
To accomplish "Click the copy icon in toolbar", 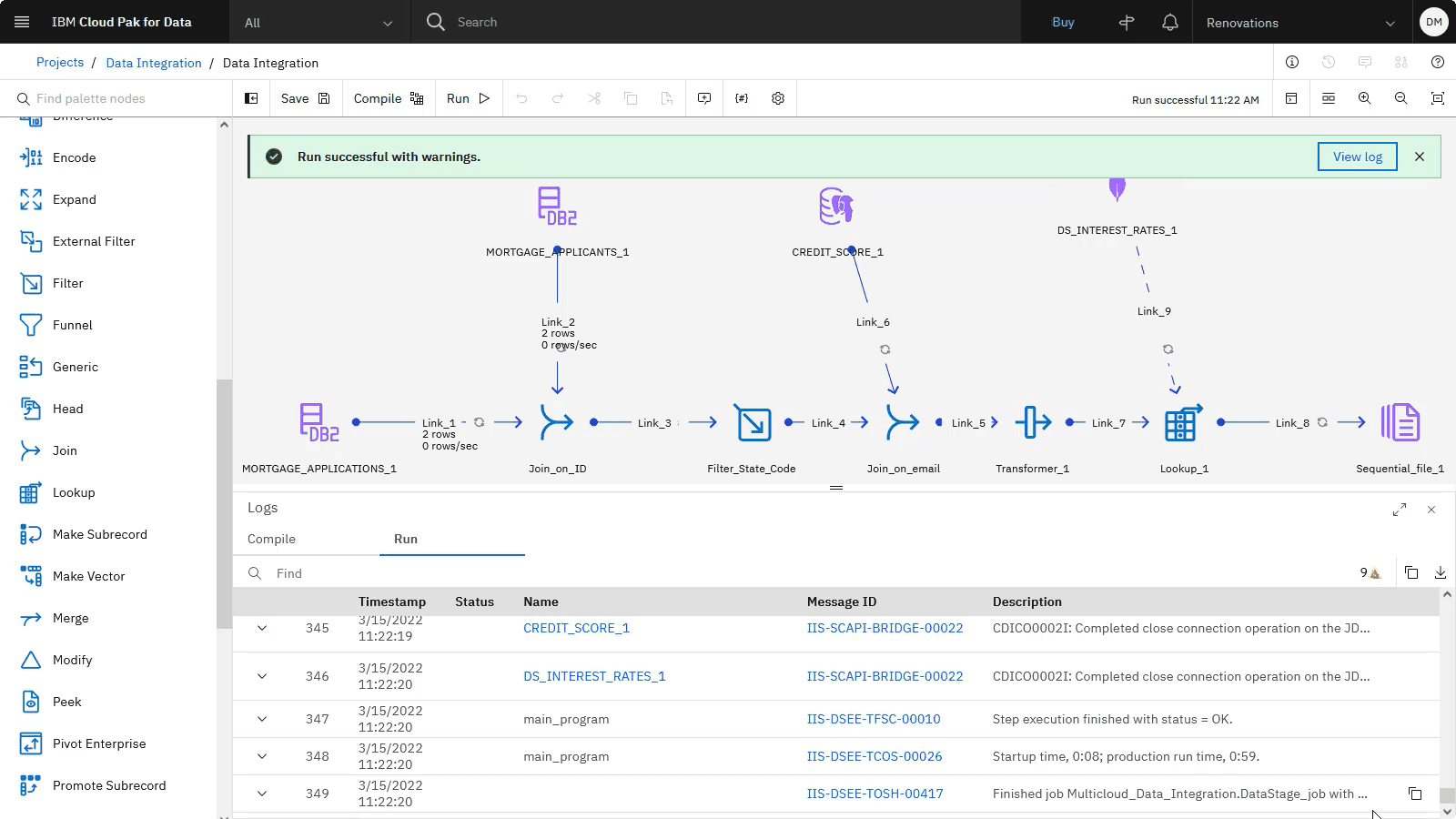I will [631, 98].
